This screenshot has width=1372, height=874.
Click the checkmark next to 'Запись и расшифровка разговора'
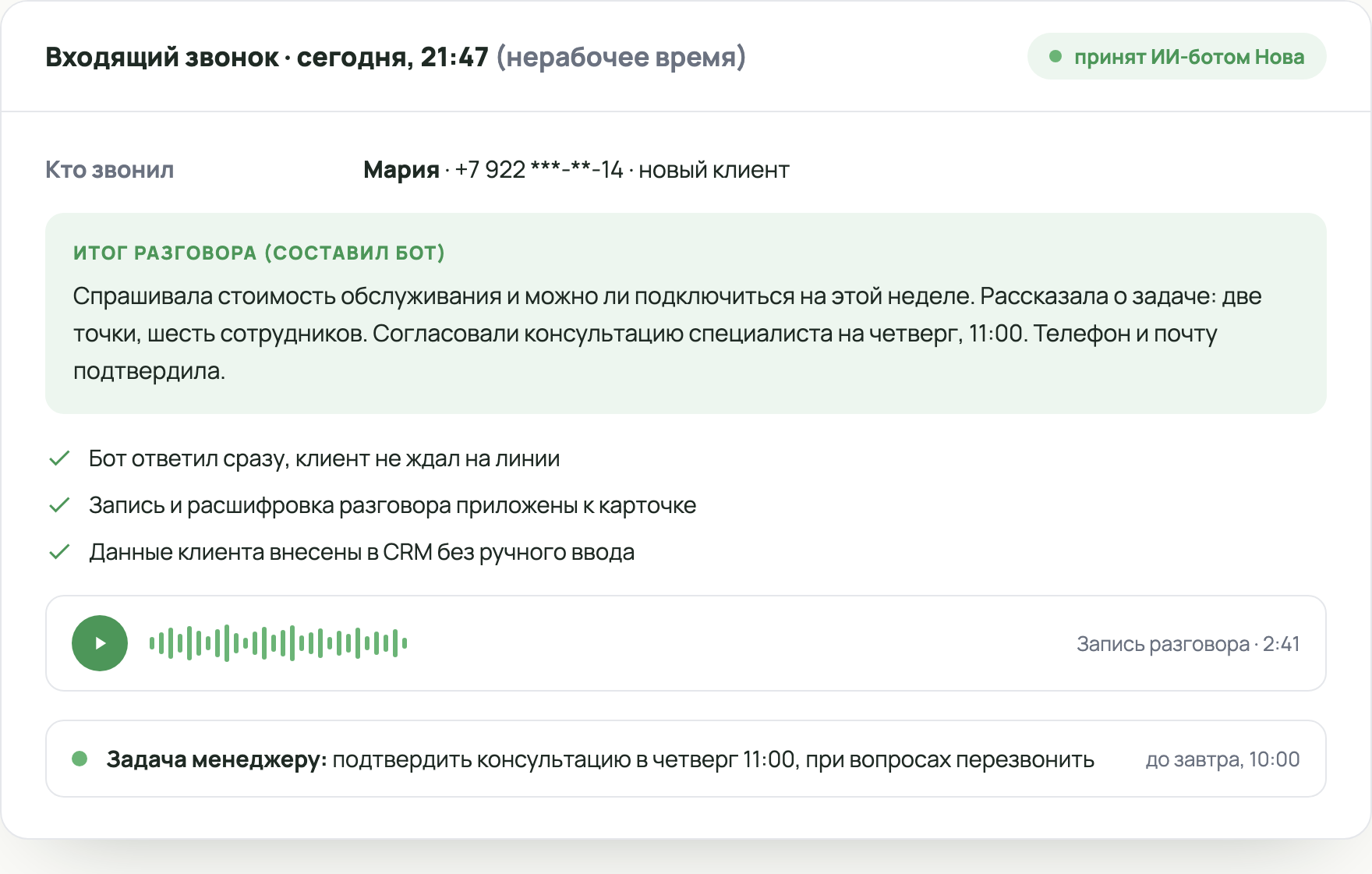60,505
